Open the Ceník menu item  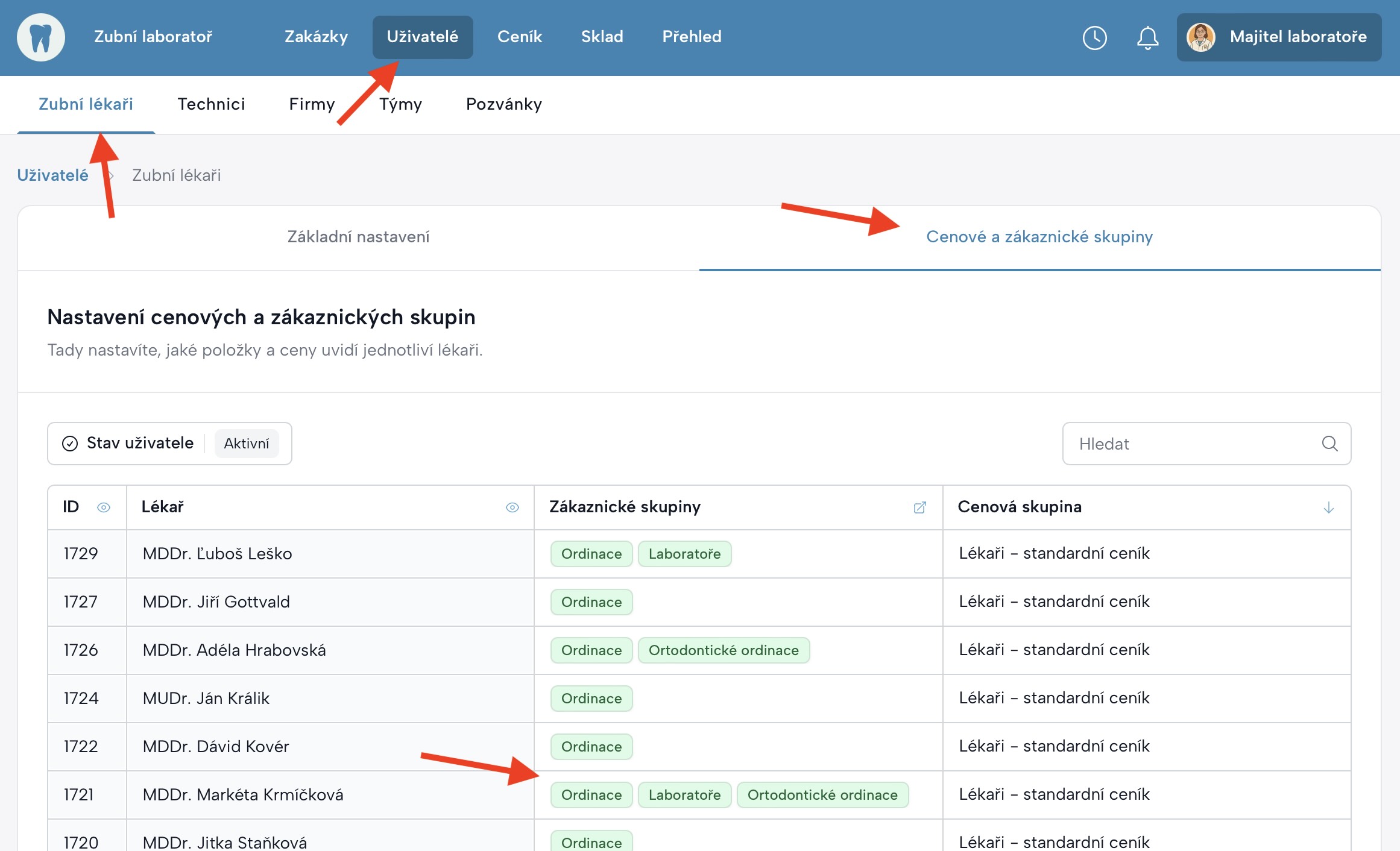519,37
